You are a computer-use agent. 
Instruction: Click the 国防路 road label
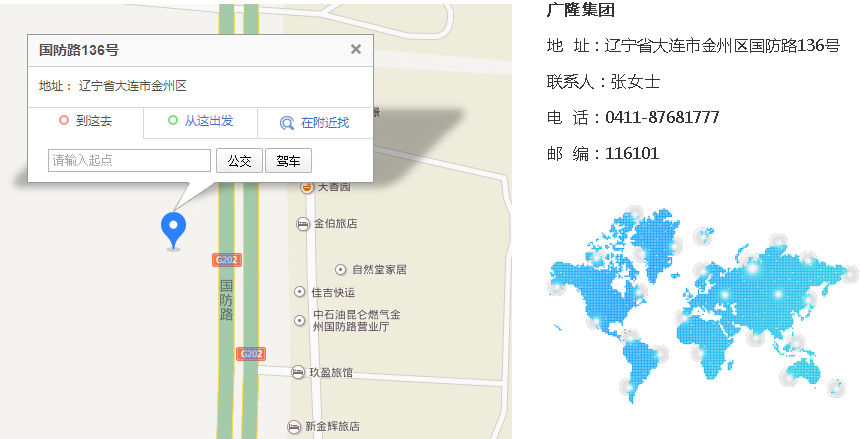point(226,300)
